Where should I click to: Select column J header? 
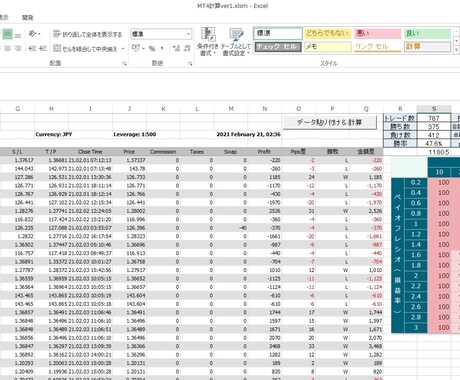coord(129,109)
